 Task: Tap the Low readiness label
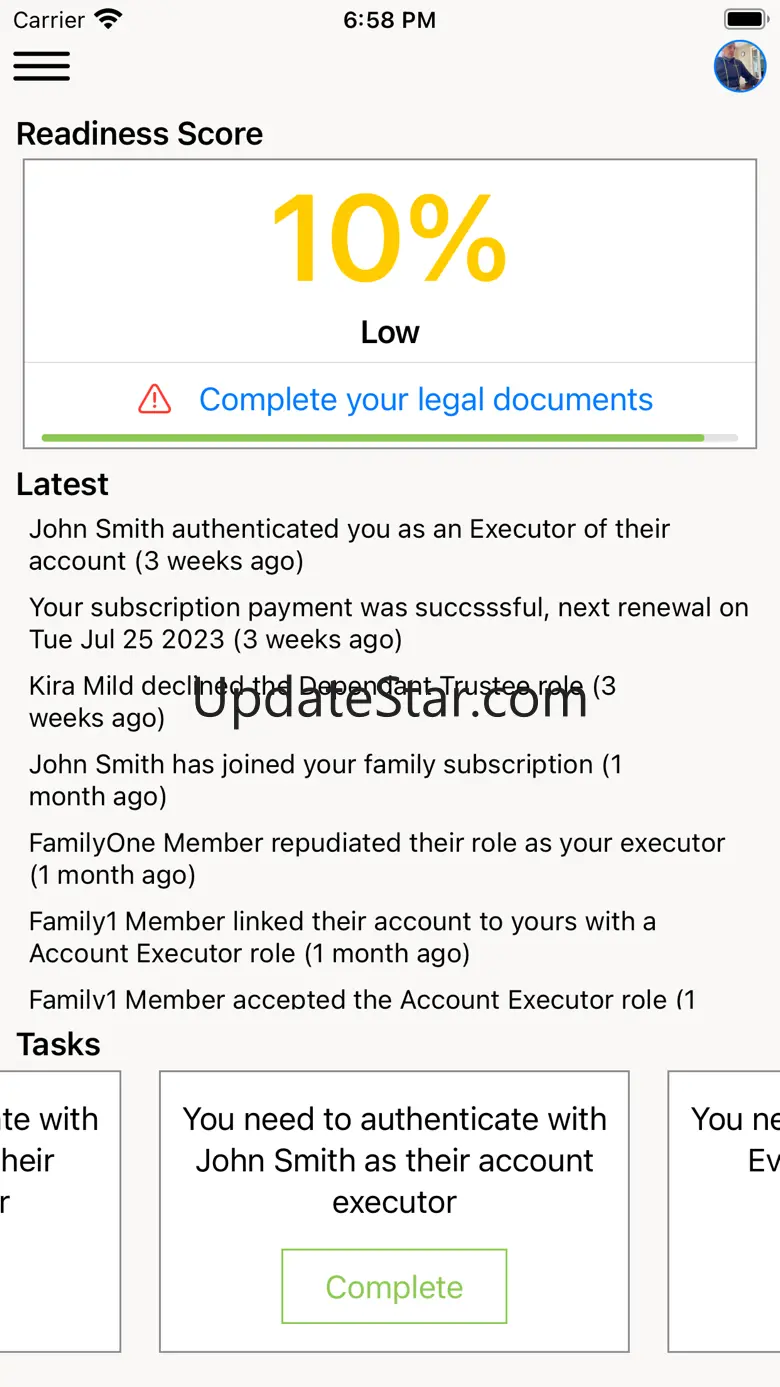coord(390,332)
